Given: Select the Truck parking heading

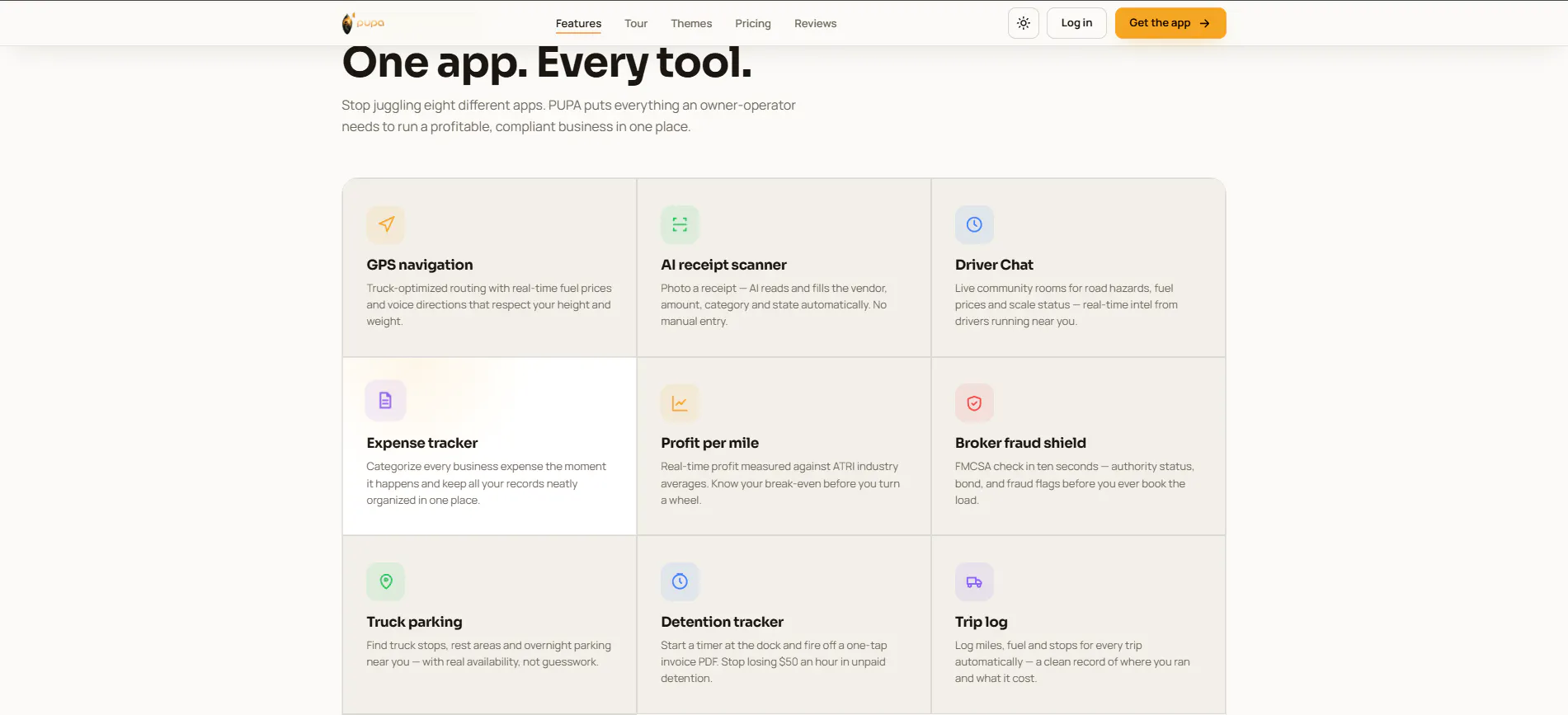Looking at the screenshot, I should (x=414, y=622).
